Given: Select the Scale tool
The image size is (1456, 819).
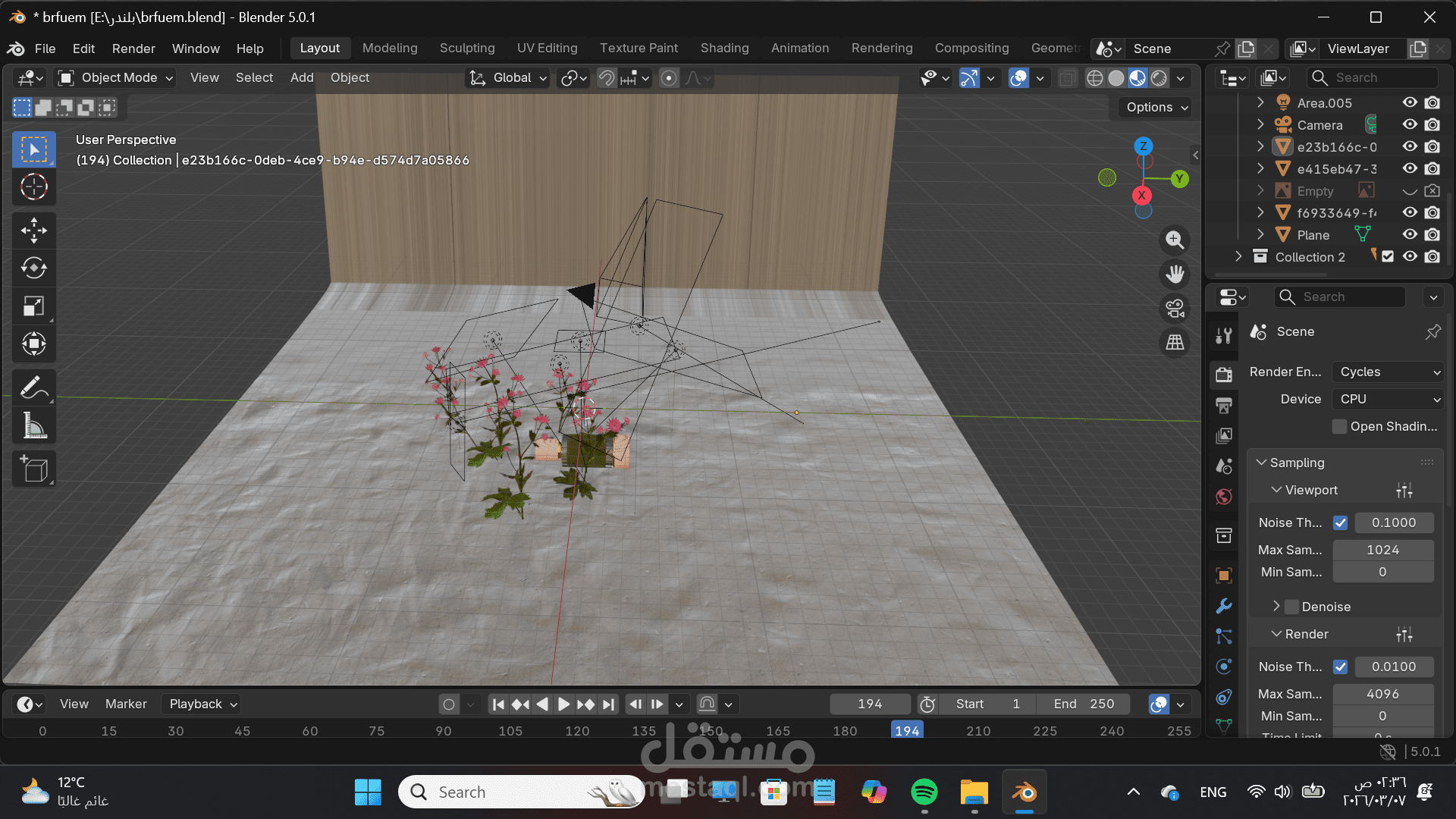Looking at the screenshot, I should (33, 306).
